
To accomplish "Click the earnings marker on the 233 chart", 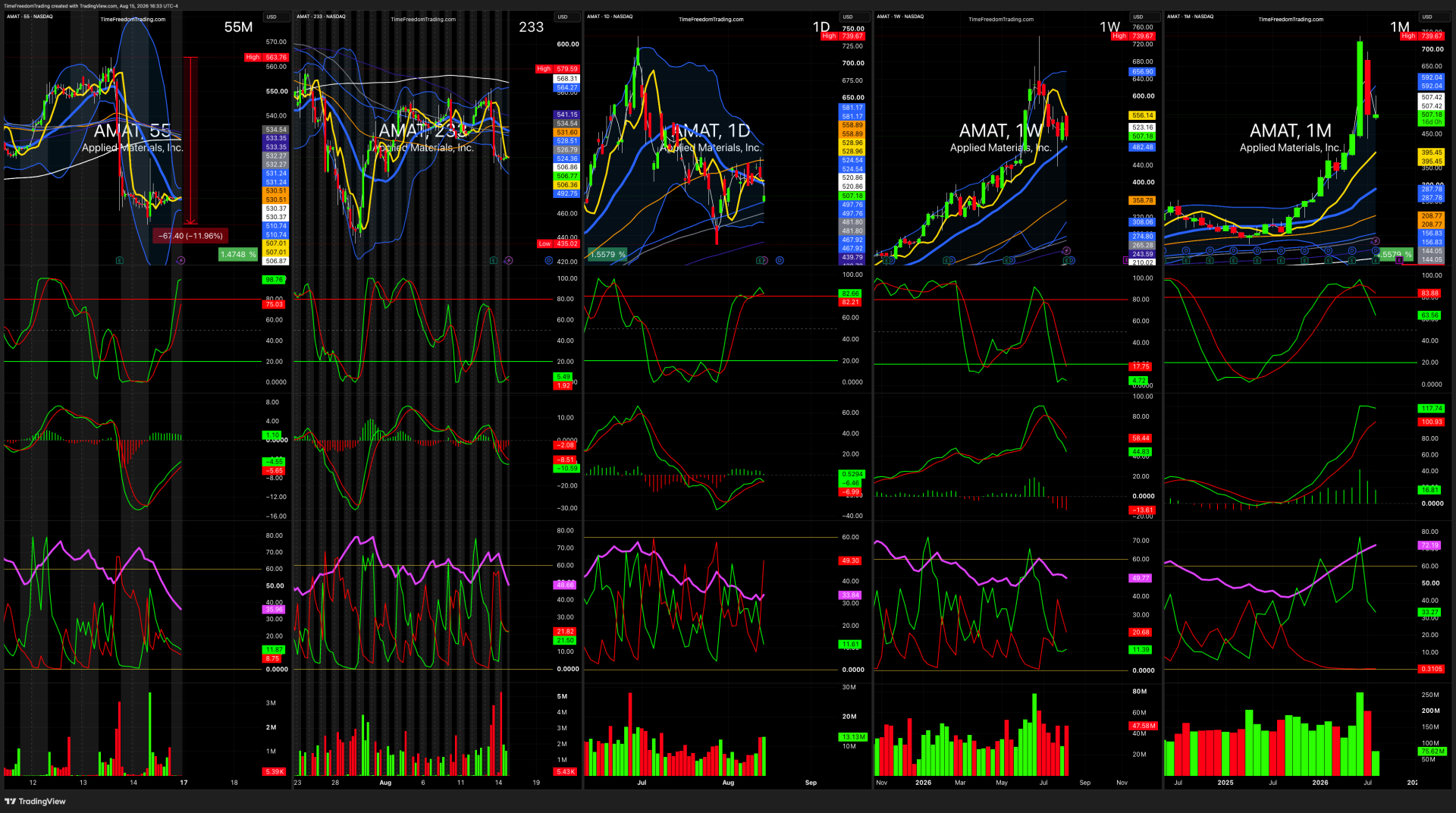I will coord(494,260).
